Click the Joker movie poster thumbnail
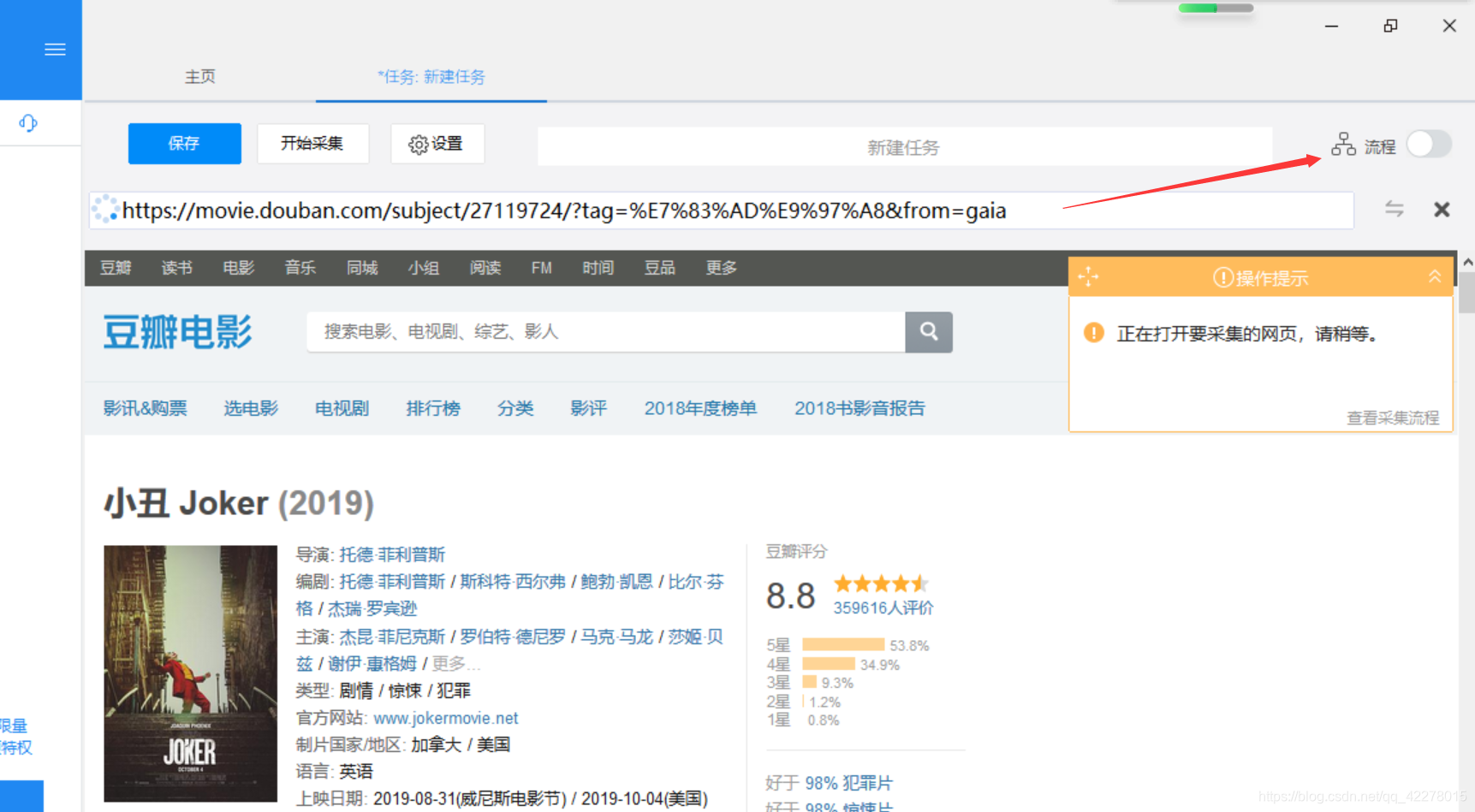This screenshot has width=1475, height=812. pos(190,673)
